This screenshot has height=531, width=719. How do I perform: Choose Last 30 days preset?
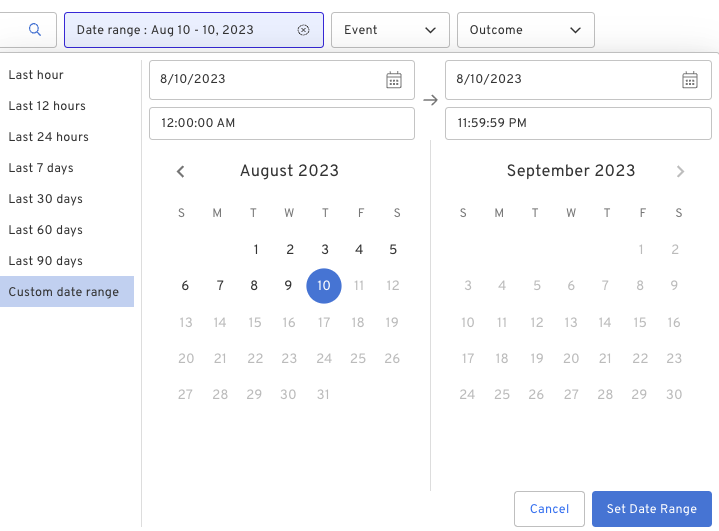45,199
